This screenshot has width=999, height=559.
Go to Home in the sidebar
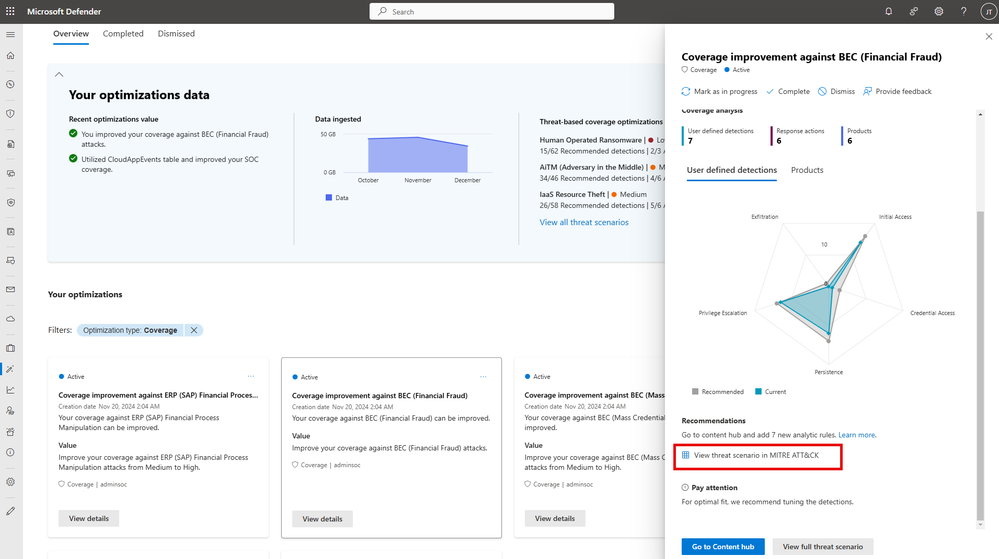coord(10,55)
